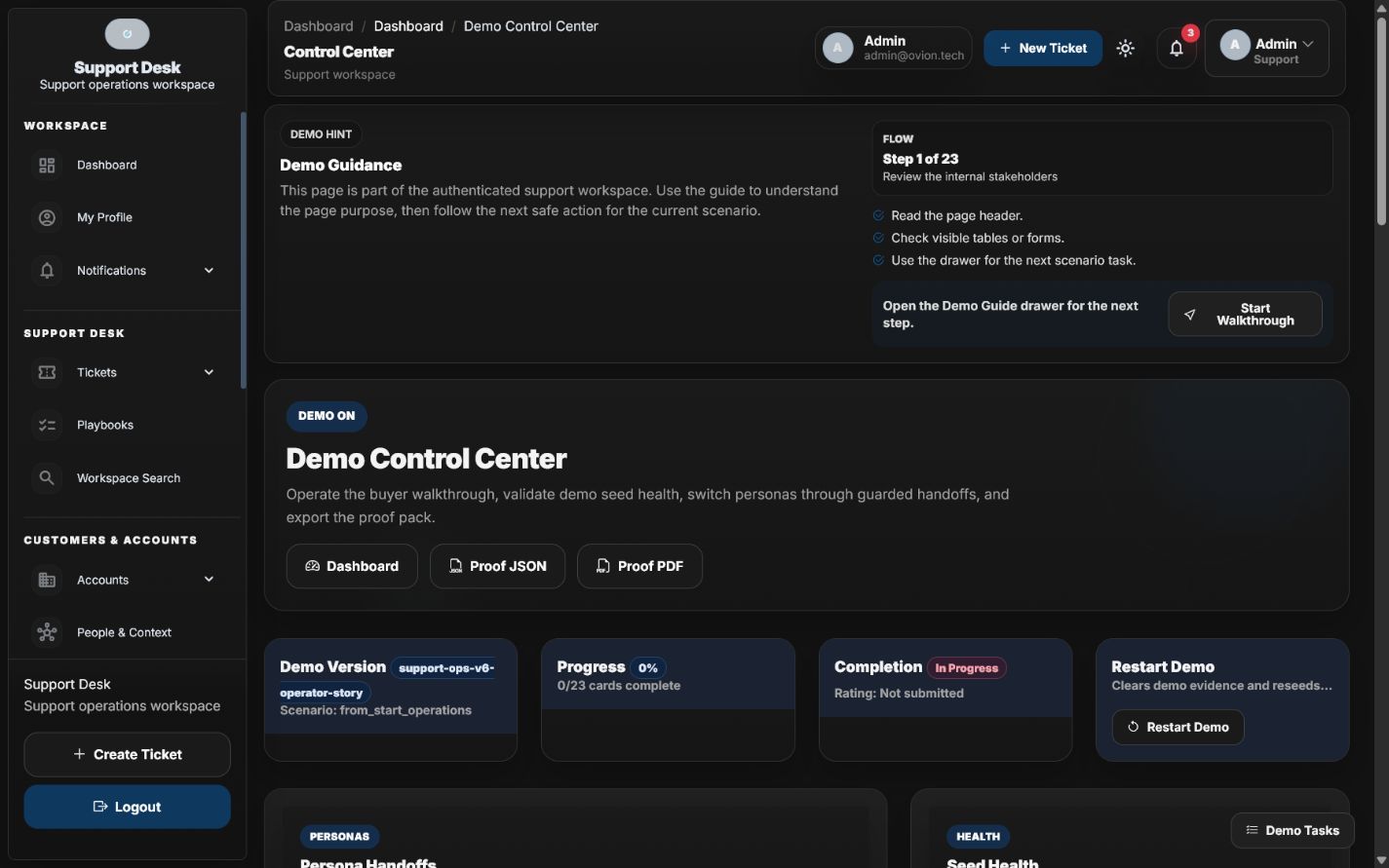Image resolution: width=1389 pixels, height=868 pixels.
Task: Click the Workspace Search magnifier icon
Action: (x=47, y=478)
